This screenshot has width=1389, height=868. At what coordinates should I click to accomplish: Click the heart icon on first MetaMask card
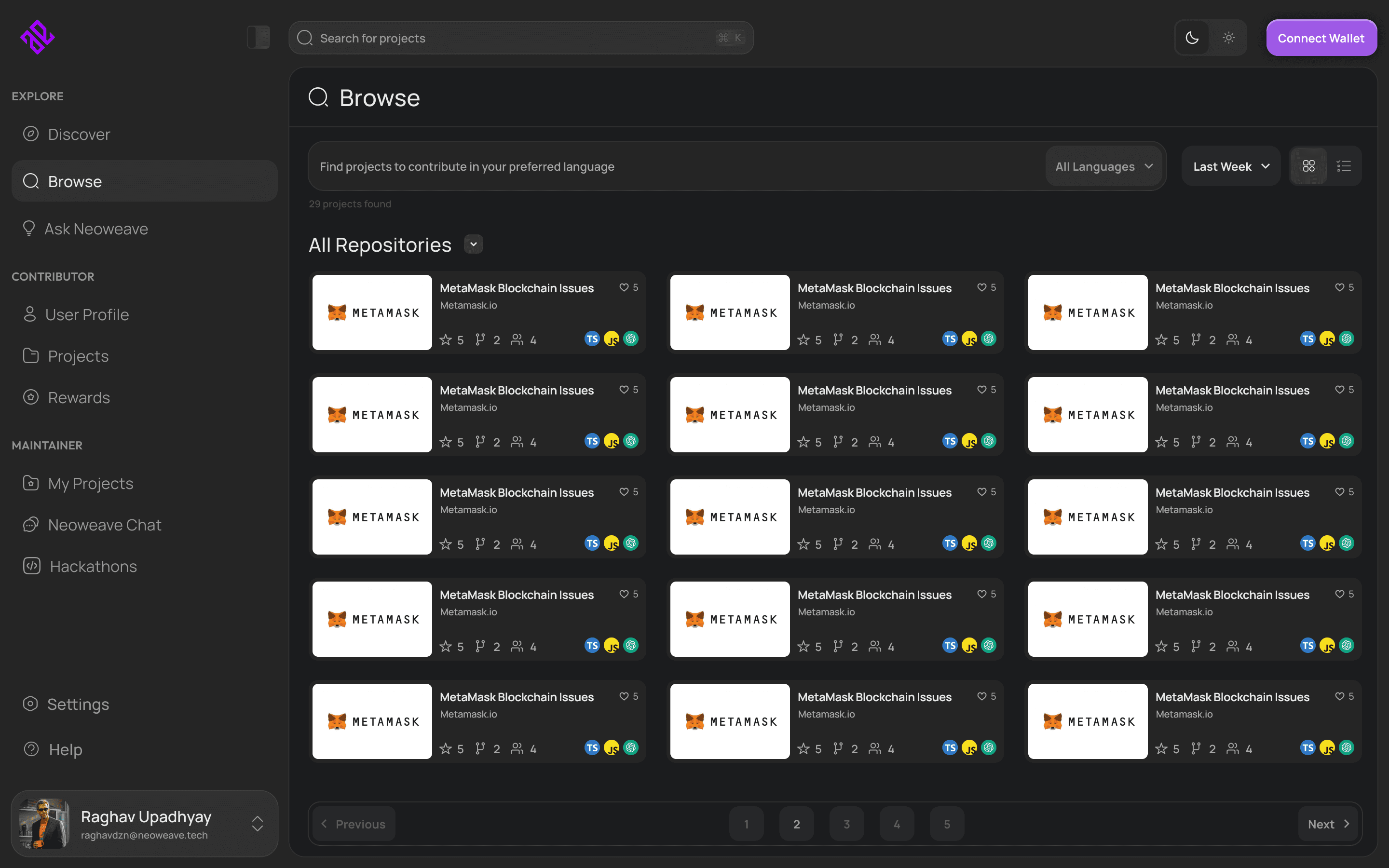click(624, 287)
